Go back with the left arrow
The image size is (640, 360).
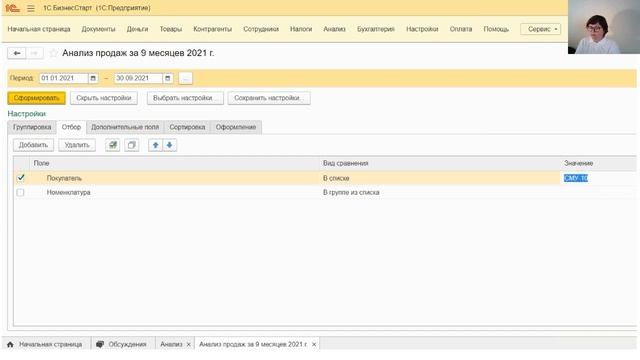[17, 53]
